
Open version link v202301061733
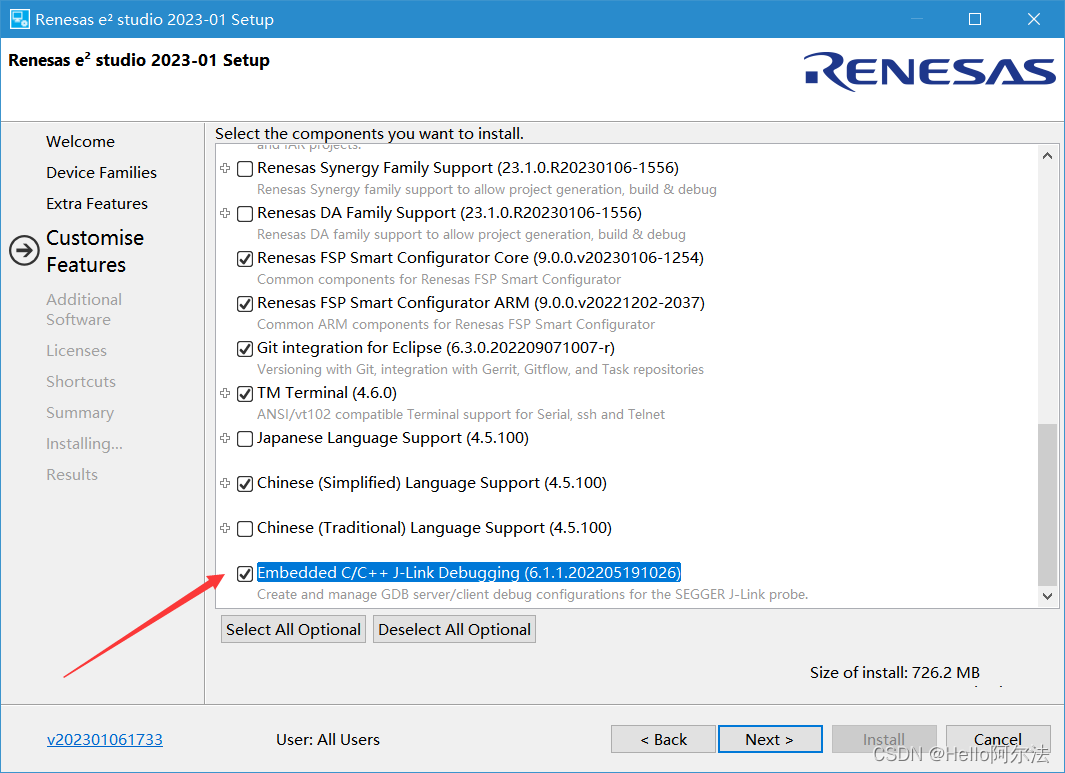(105, 739)
